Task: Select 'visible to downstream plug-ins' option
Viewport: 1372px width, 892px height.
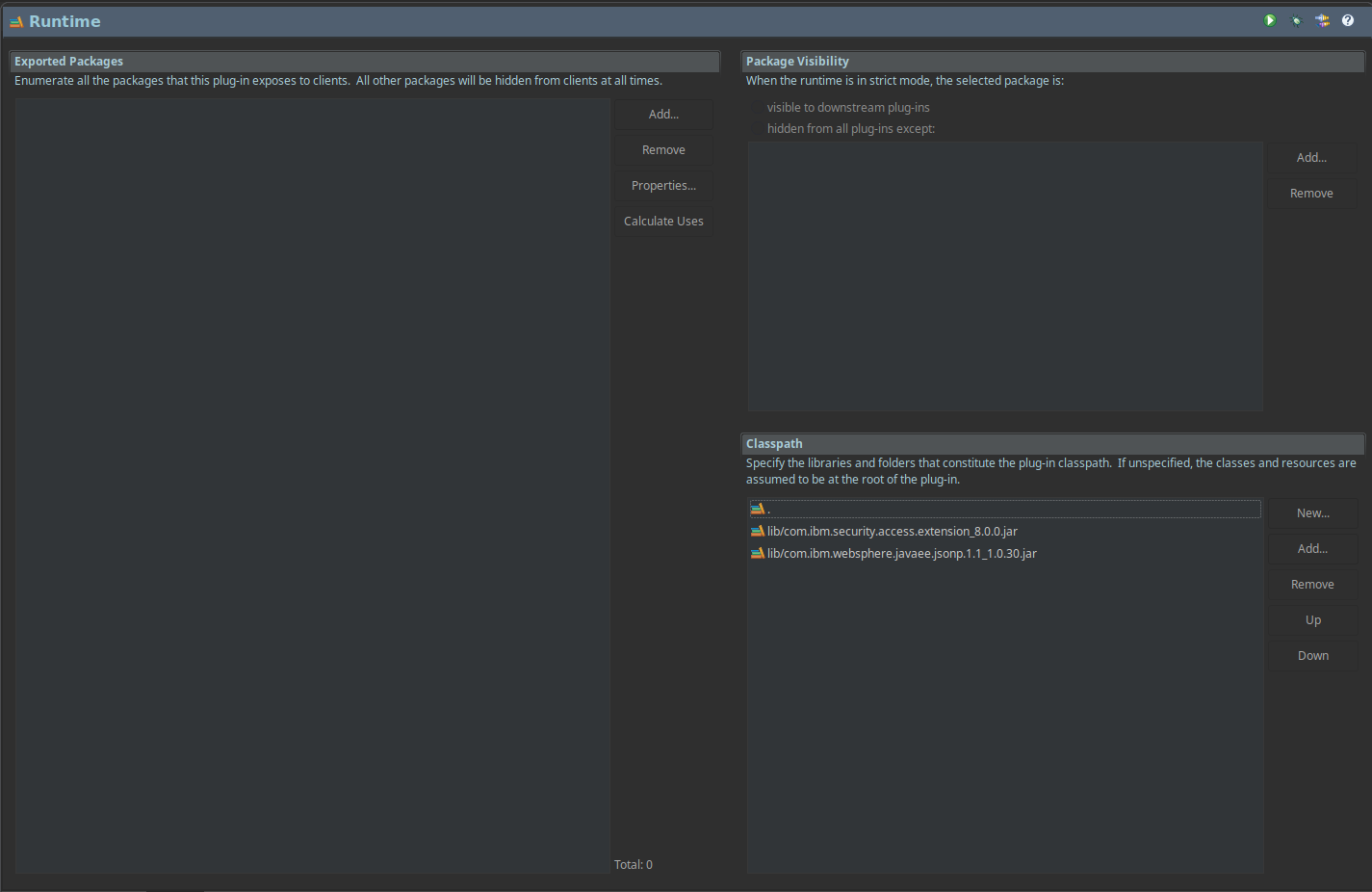Action: (x=840, y=108)
